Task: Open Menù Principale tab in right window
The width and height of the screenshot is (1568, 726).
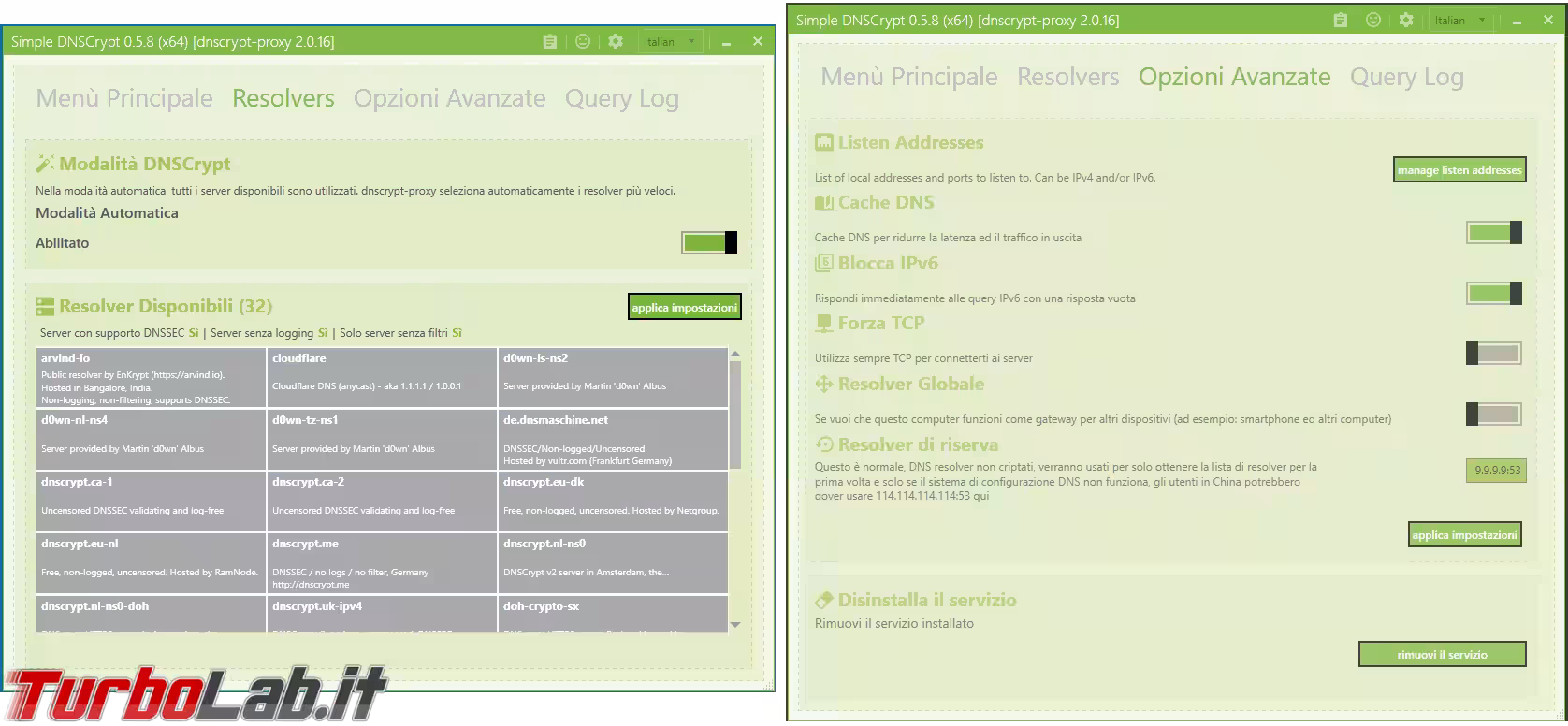Action: (908, 78)
